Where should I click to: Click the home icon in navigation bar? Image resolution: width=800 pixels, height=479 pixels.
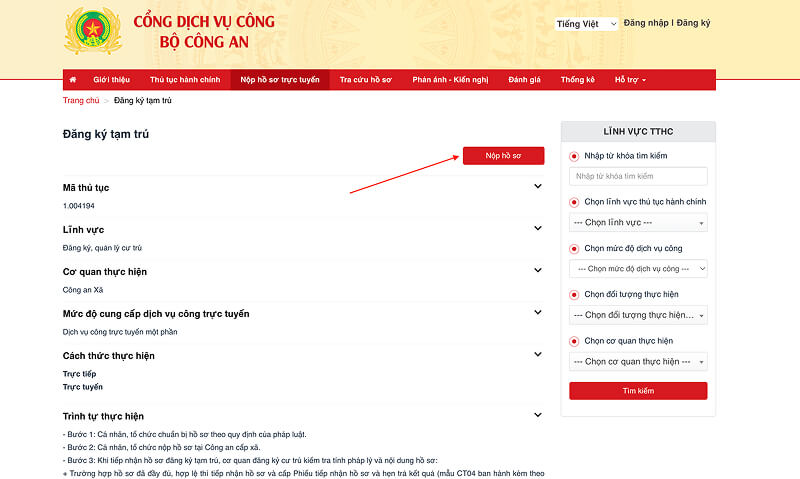pos(73,79)
